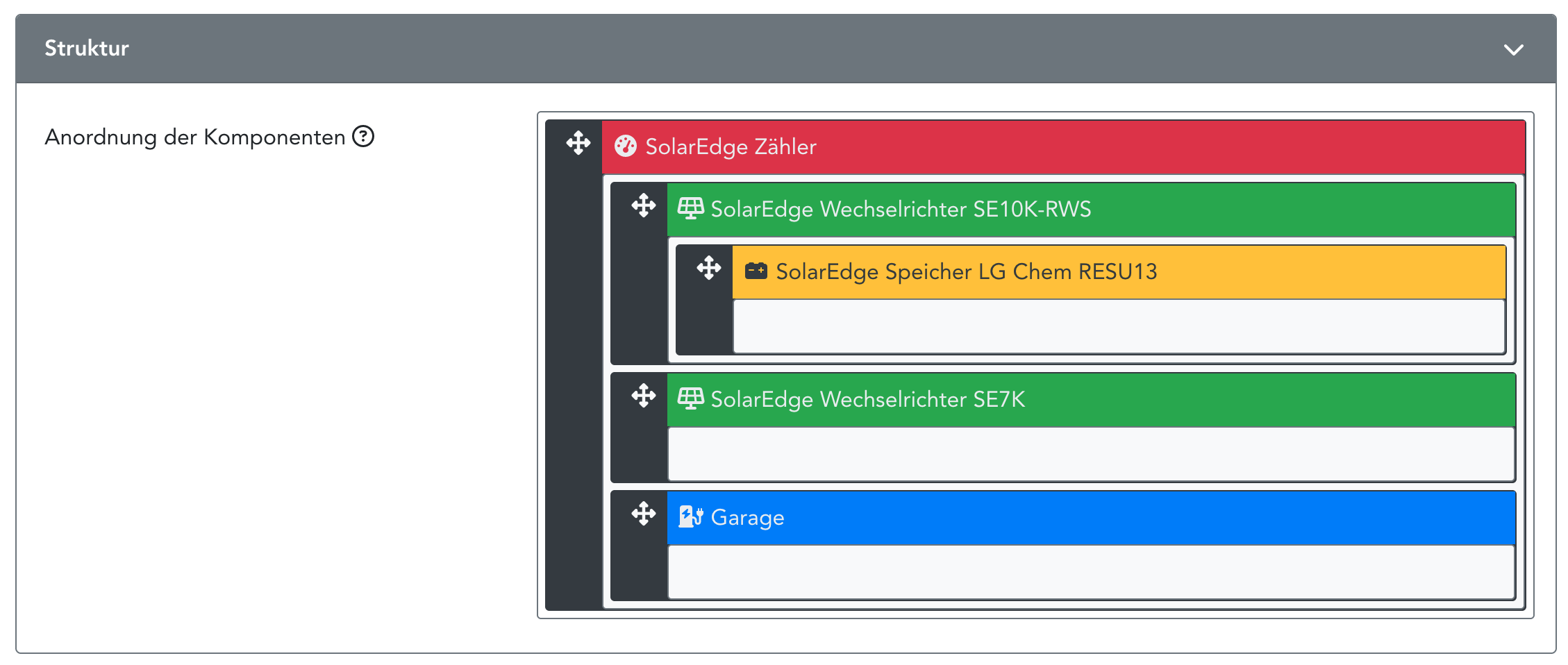Choose SolarEdge Speicher LG Chem RESU13
This screenshot has width=1568, height=665.
coord(966,272)
